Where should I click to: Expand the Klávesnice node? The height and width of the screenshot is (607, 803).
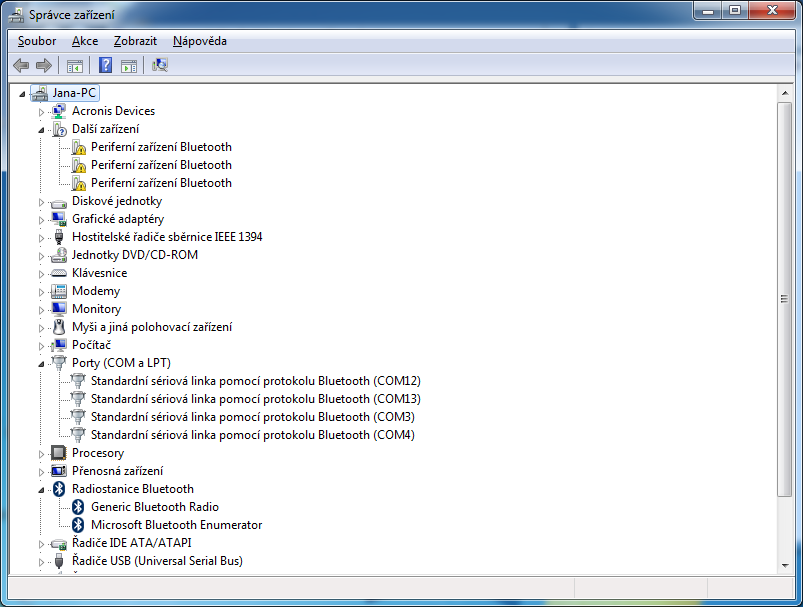41,274
